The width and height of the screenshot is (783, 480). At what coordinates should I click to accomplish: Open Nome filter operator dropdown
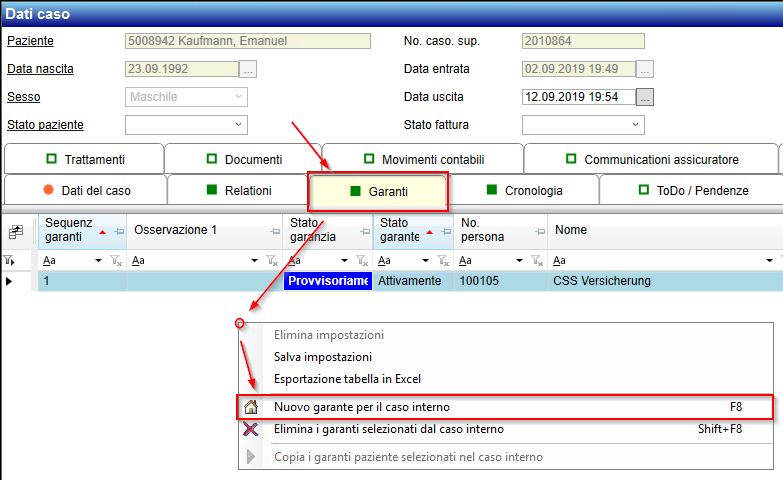[770, 260]
